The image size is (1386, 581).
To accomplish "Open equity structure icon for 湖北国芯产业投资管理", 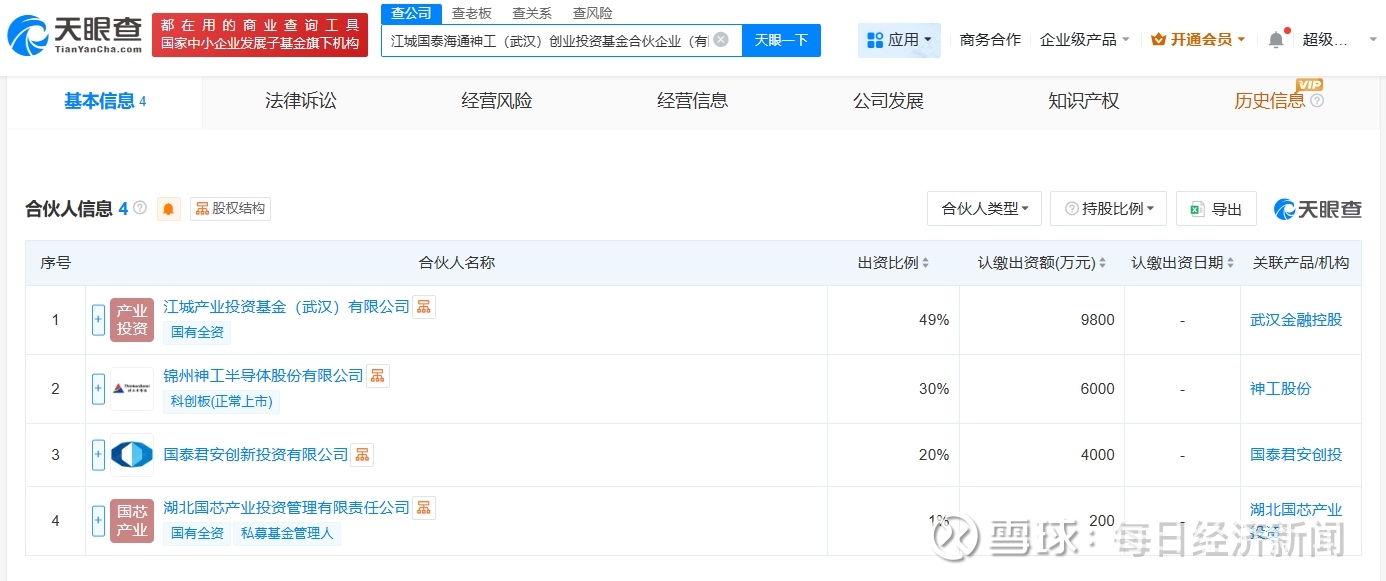I will pos(424,508).
